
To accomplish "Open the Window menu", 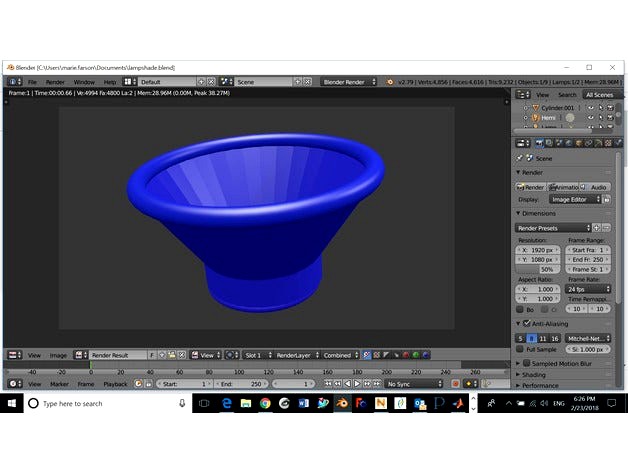I will (x=84, y=82).
